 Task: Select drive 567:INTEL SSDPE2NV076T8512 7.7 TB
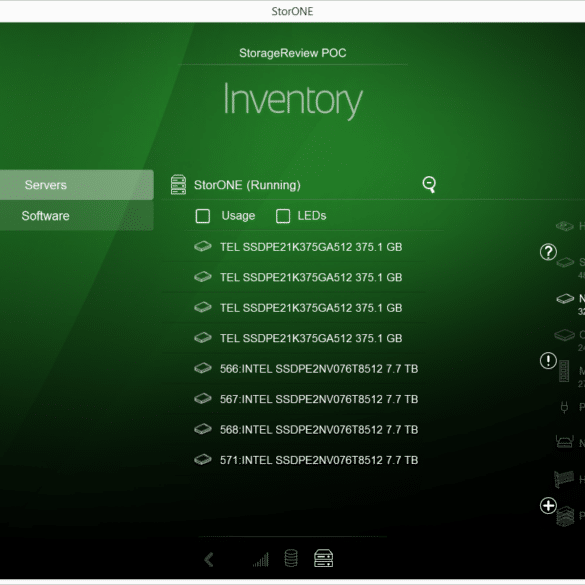[x=306, y=399]
